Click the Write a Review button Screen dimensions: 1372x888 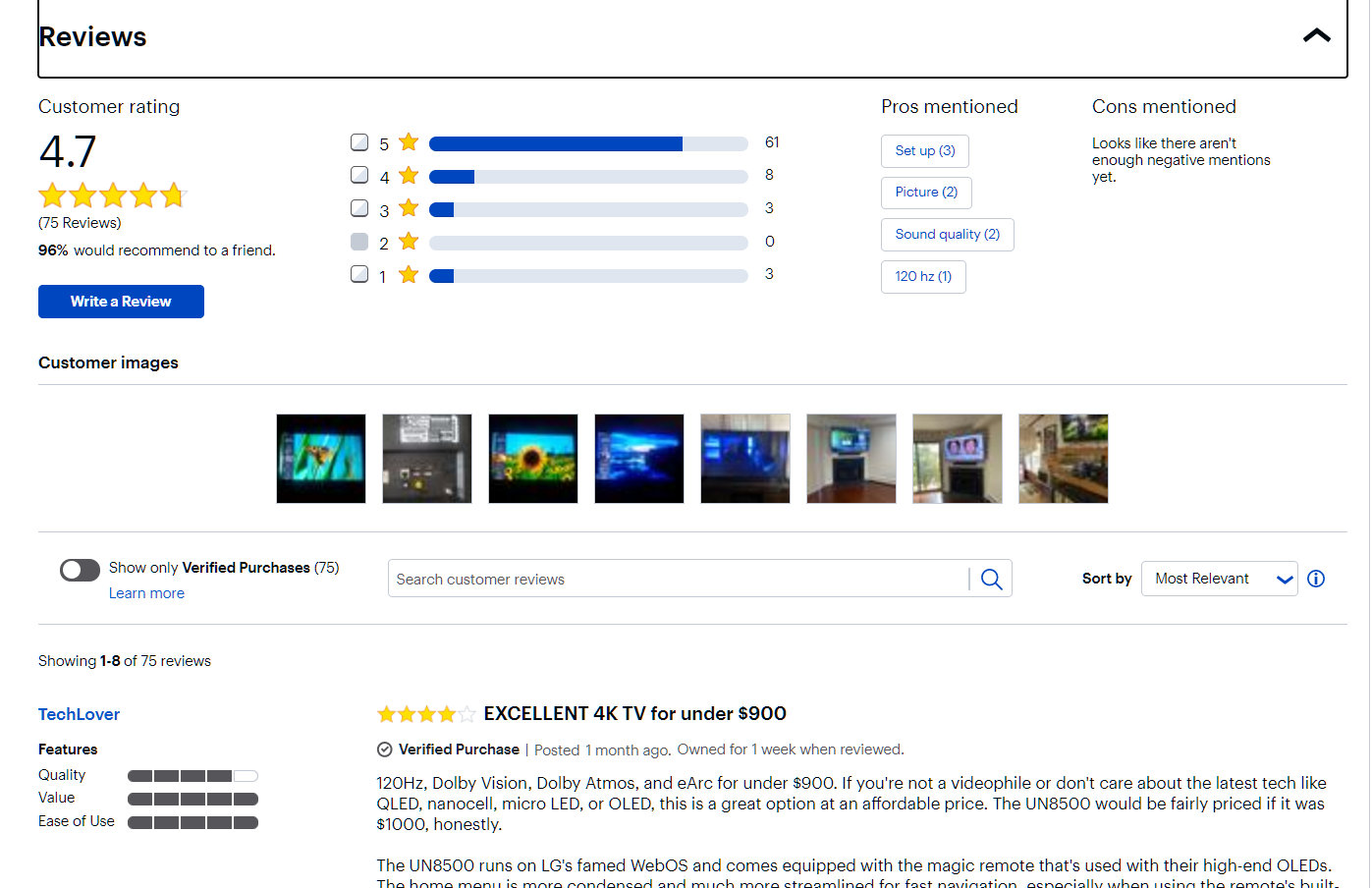coord(121,302)
